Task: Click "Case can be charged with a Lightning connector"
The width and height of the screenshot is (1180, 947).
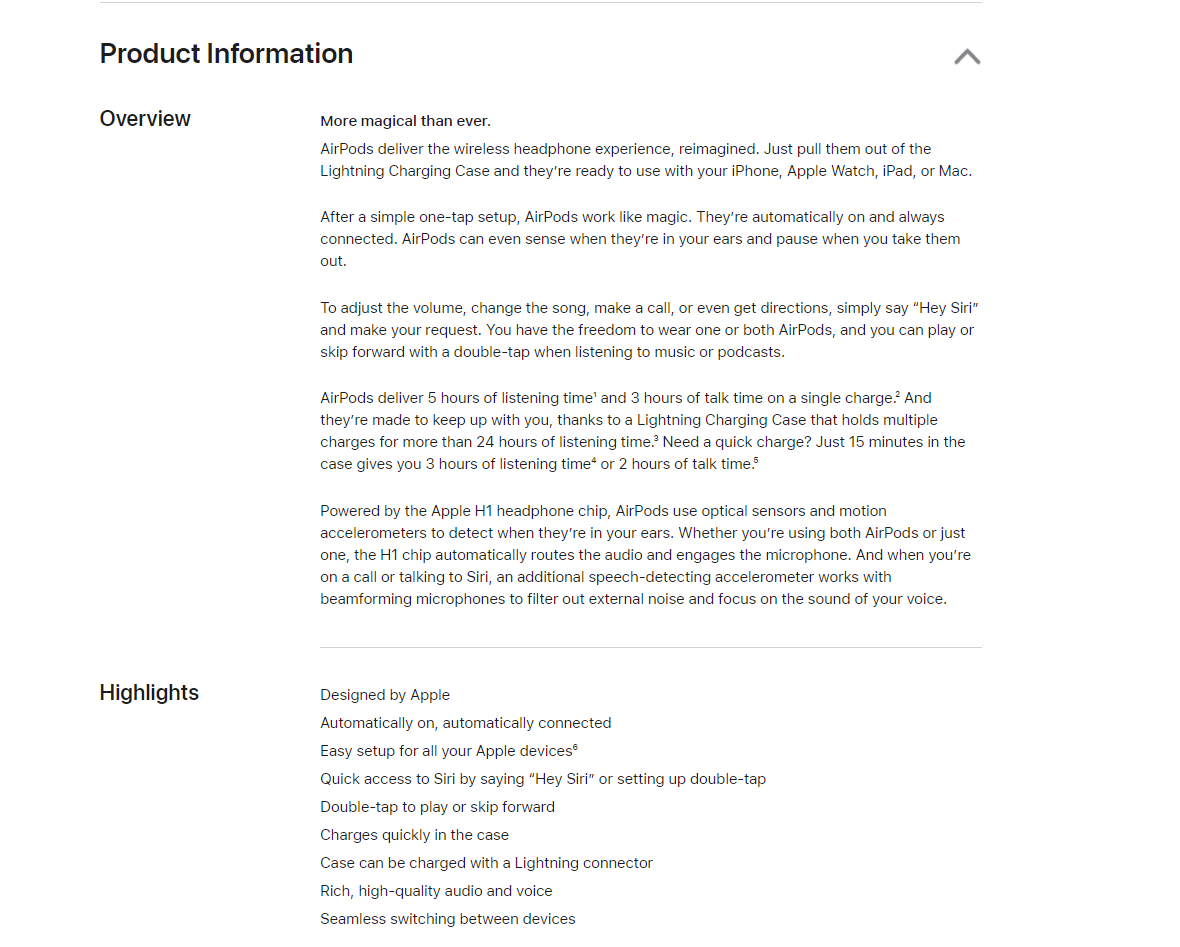Action: 486,863
